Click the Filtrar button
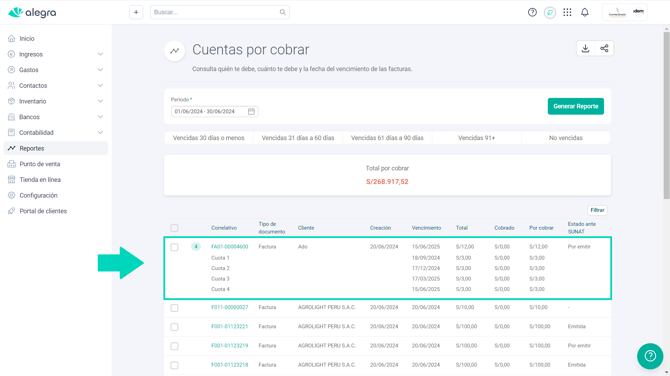Screen dimensions: 670x376 point(597,210)
